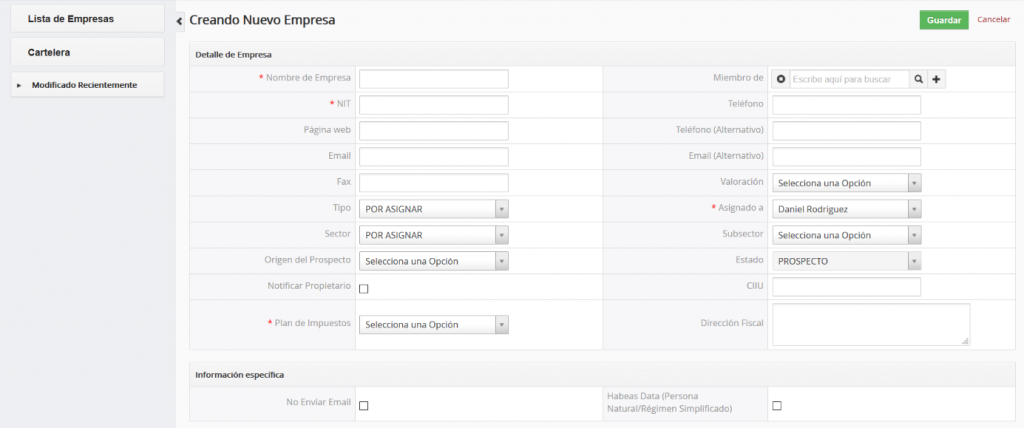This screenshot has width=1024, height=428.
Task: Open the Valoración dropdown
Action: tap(846, 183)
